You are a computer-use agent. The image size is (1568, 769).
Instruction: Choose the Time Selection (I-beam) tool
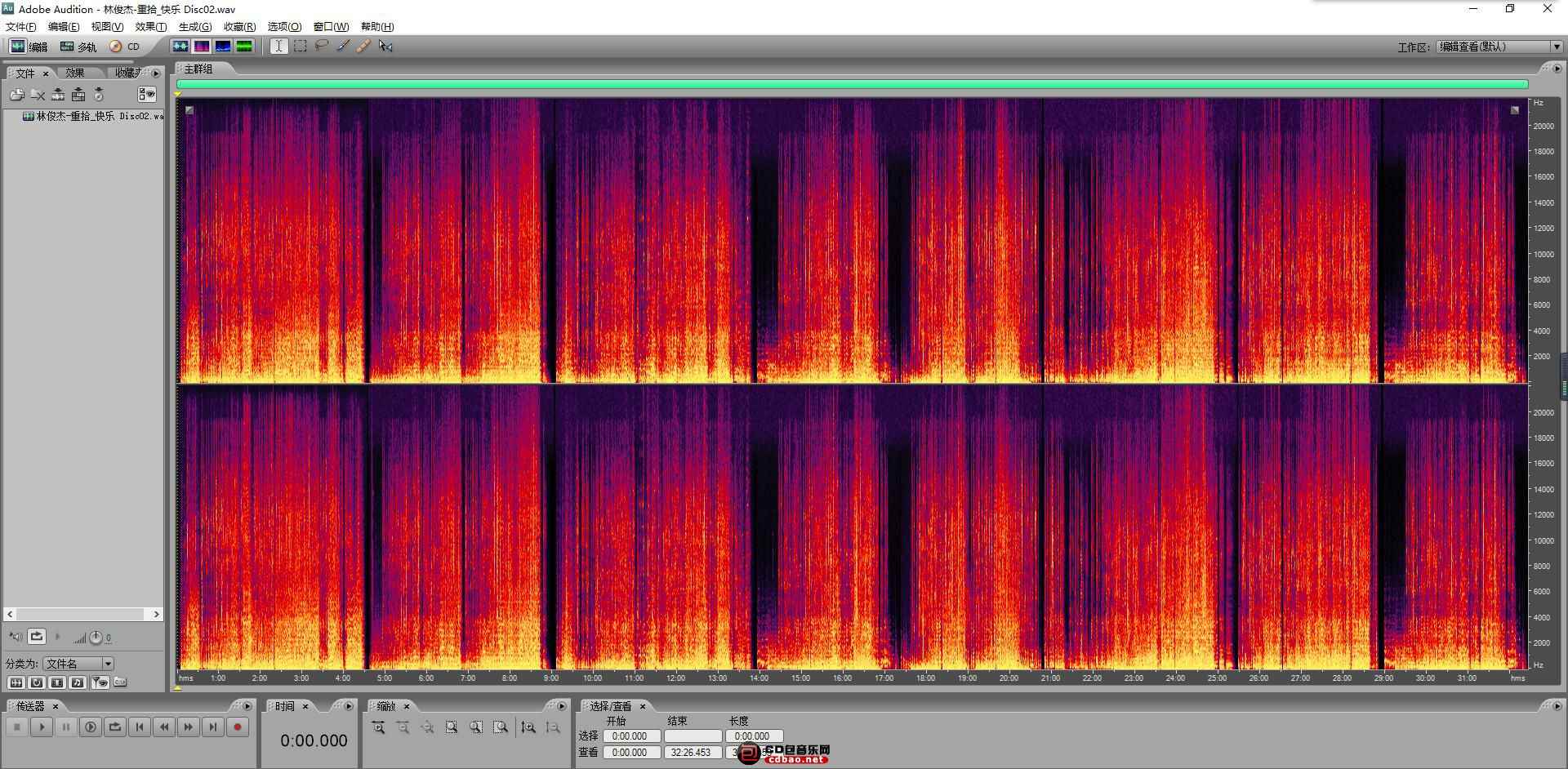pos(278,47)
